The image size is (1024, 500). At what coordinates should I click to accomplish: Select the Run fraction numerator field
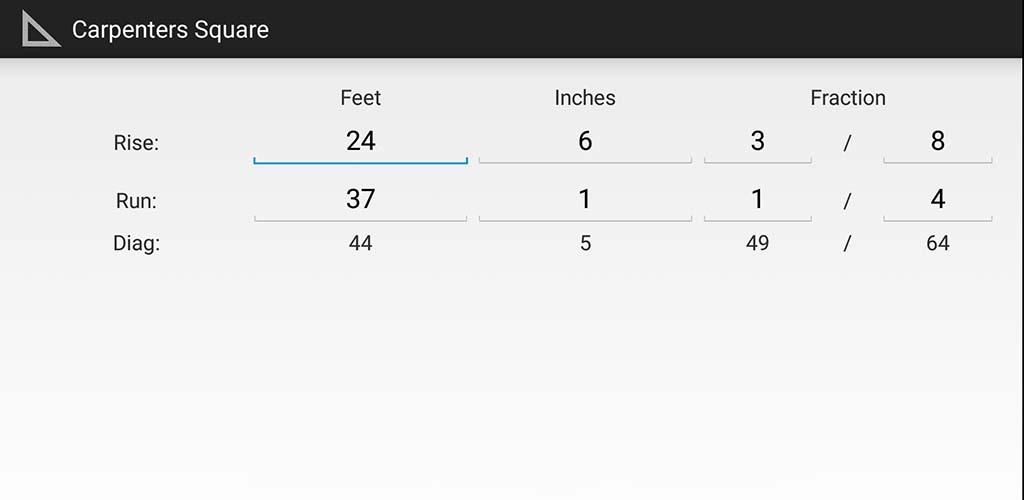(758, 200)
